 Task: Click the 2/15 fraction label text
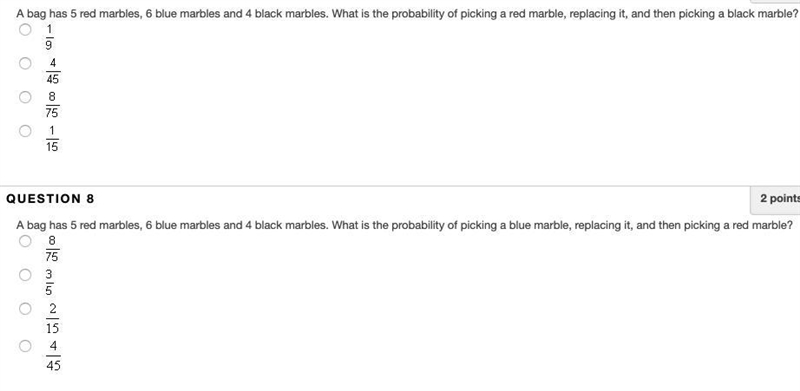[53, 317]
